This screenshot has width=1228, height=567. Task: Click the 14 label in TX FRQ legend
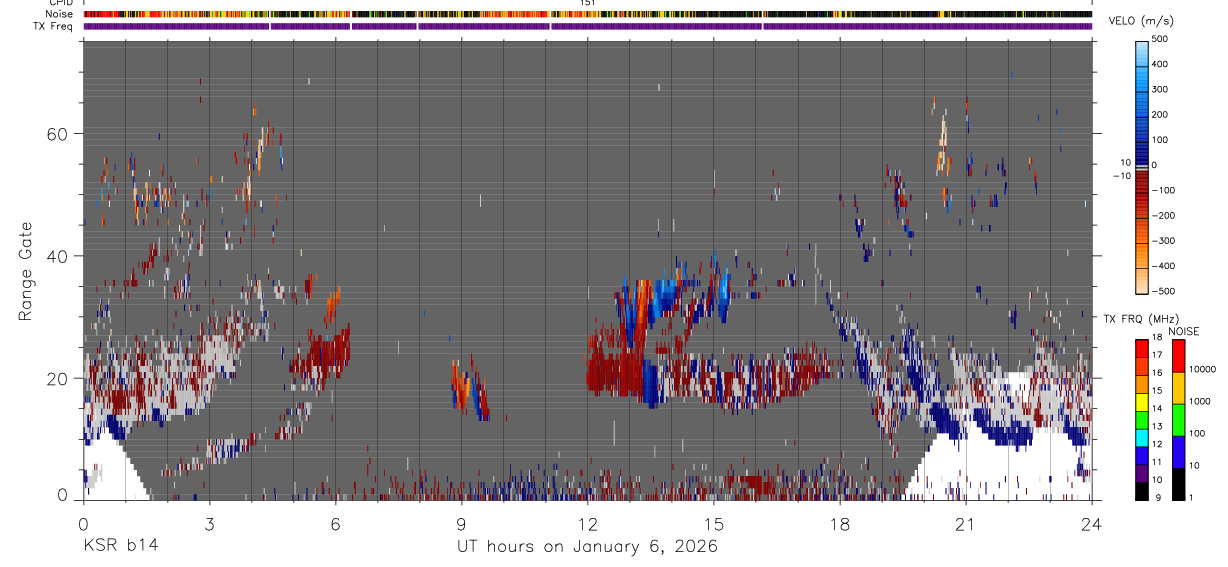pos(1157,409)
